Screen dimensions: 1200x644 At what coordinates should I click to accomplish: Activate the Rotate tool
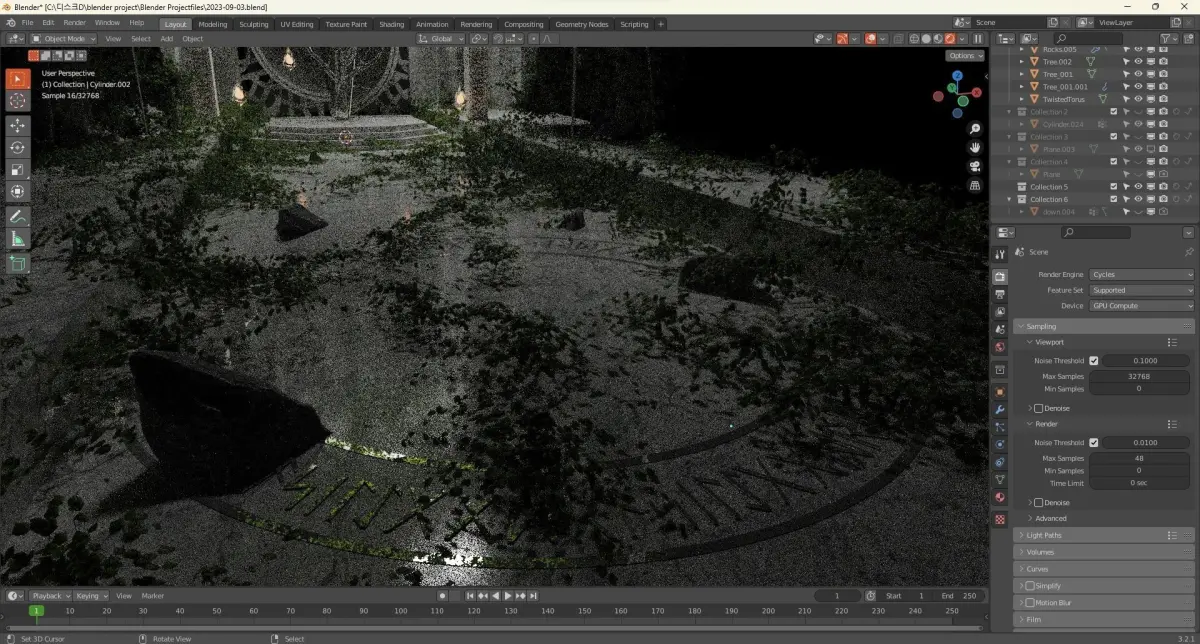click(18, 147)
